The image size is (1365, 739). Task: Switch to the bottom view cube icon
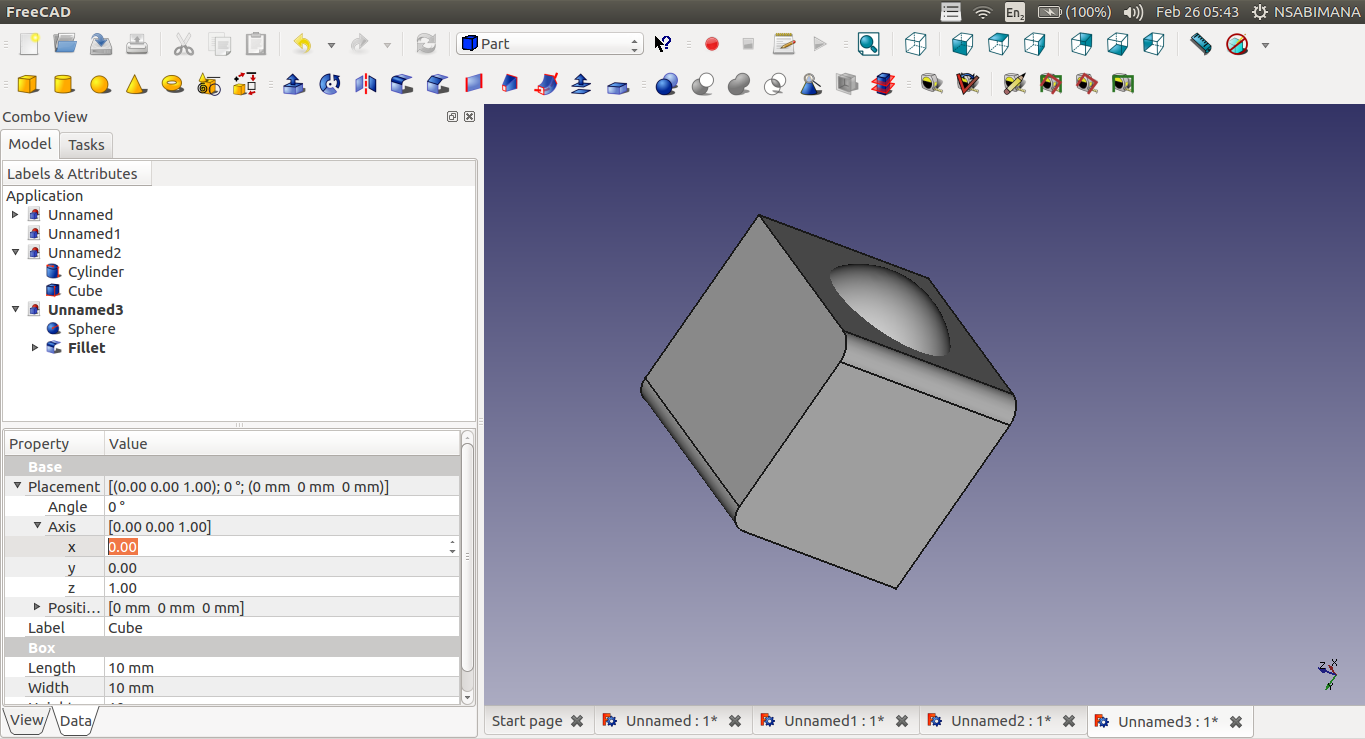[1117, 44]
